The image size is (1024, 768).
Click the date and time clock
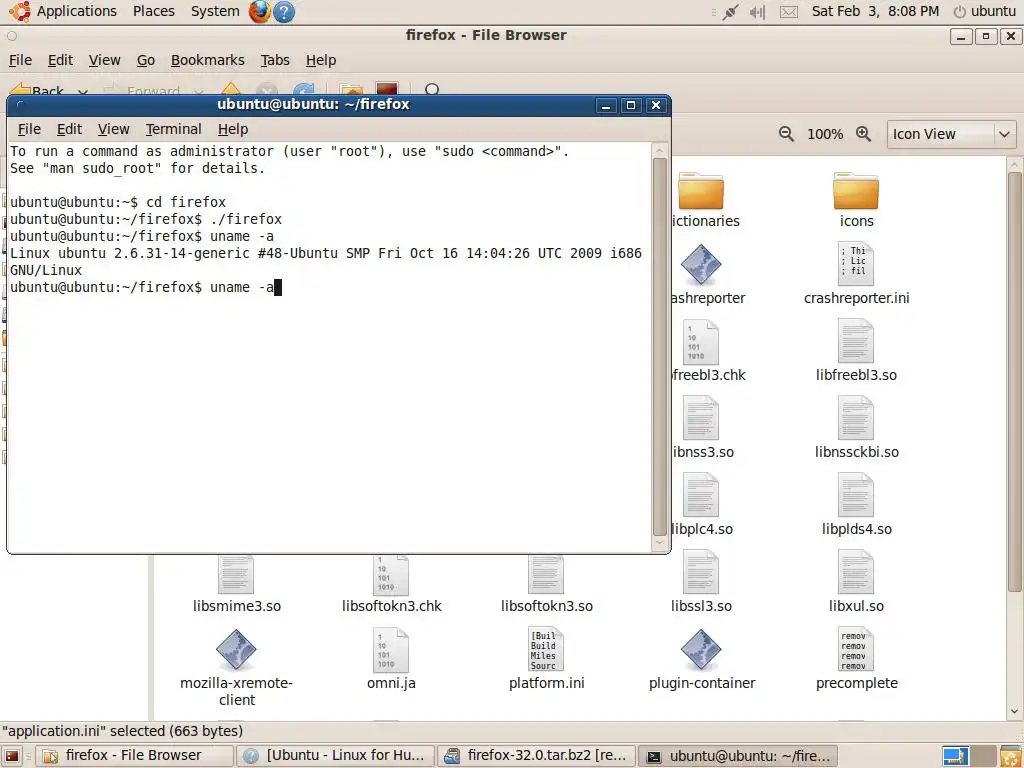click(x=875, y=11)
